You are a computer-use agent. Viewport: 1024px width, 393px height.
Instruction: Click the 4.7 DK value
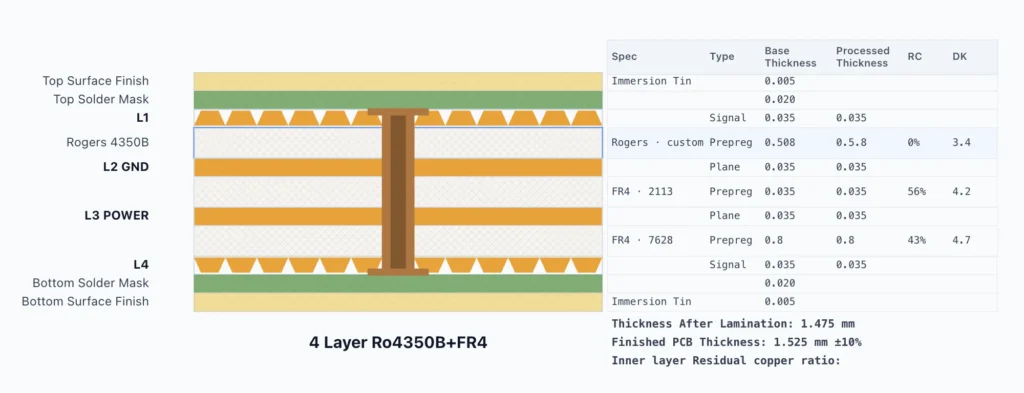961,240
